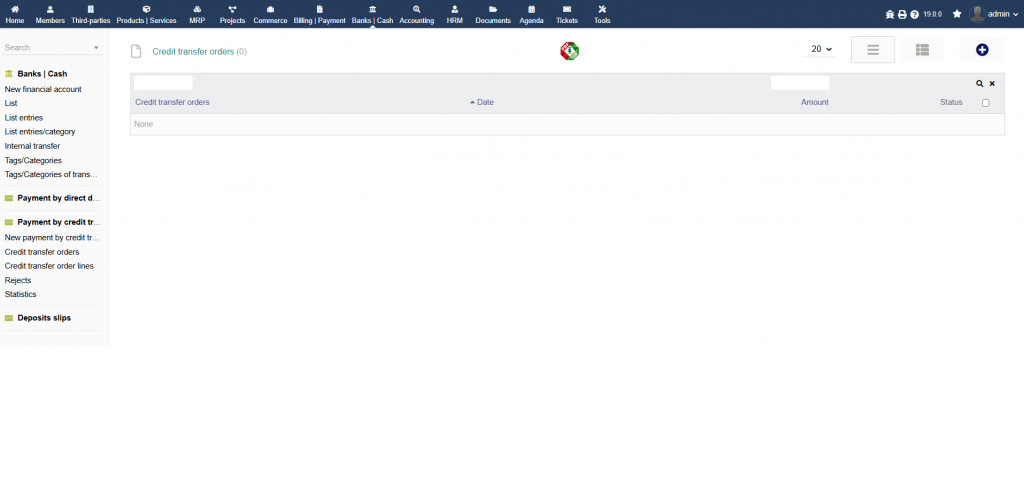Viewport: 1024px width, 480px height.
Task: Sort by Credit transfer orders column
Action: [x=172, y=103]
